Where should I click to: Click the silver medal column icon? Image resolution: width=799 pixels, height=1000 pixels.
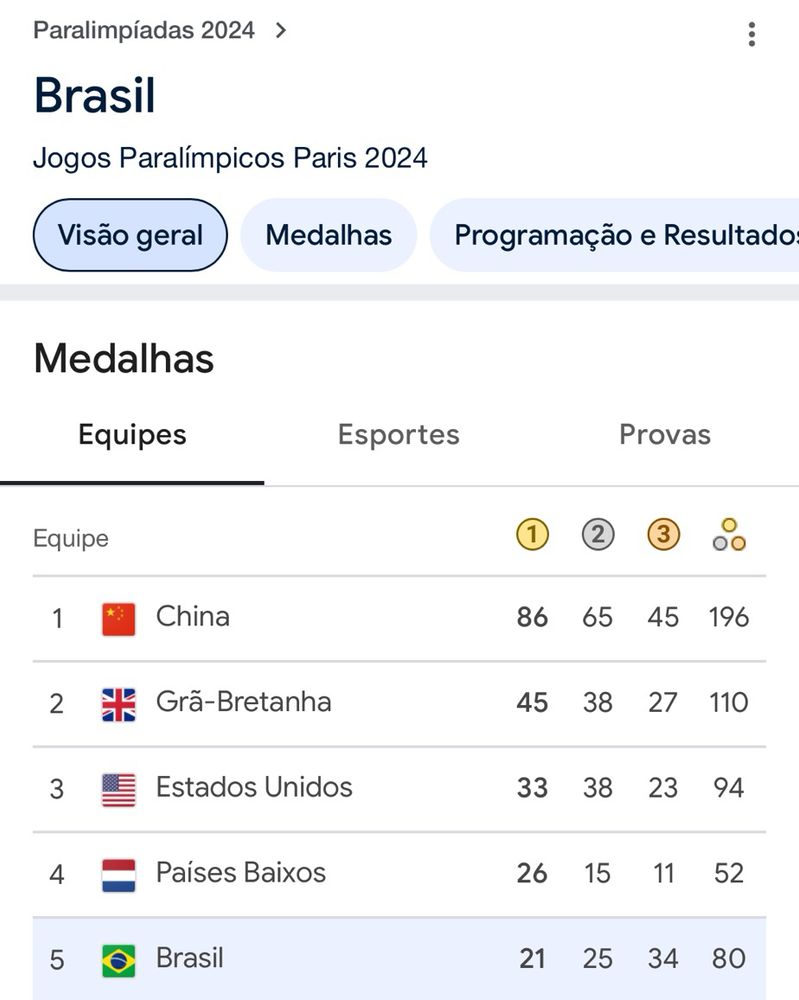click(x=597, y=536)
